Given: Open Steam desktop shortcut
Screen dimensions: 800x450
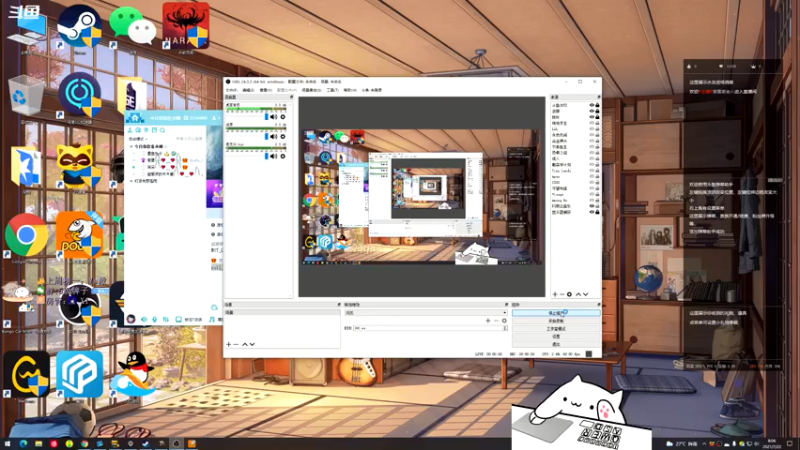Looking at the screenshot, I should 79,27.
